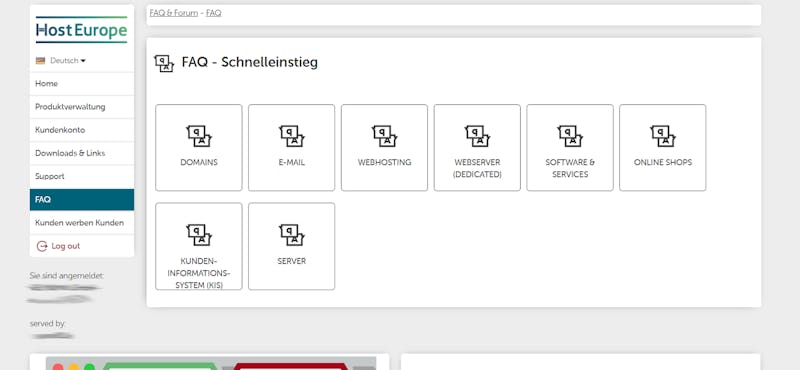800x370 pixels.
Task: Click the Support sidebar item
Action: click(82, 177)
